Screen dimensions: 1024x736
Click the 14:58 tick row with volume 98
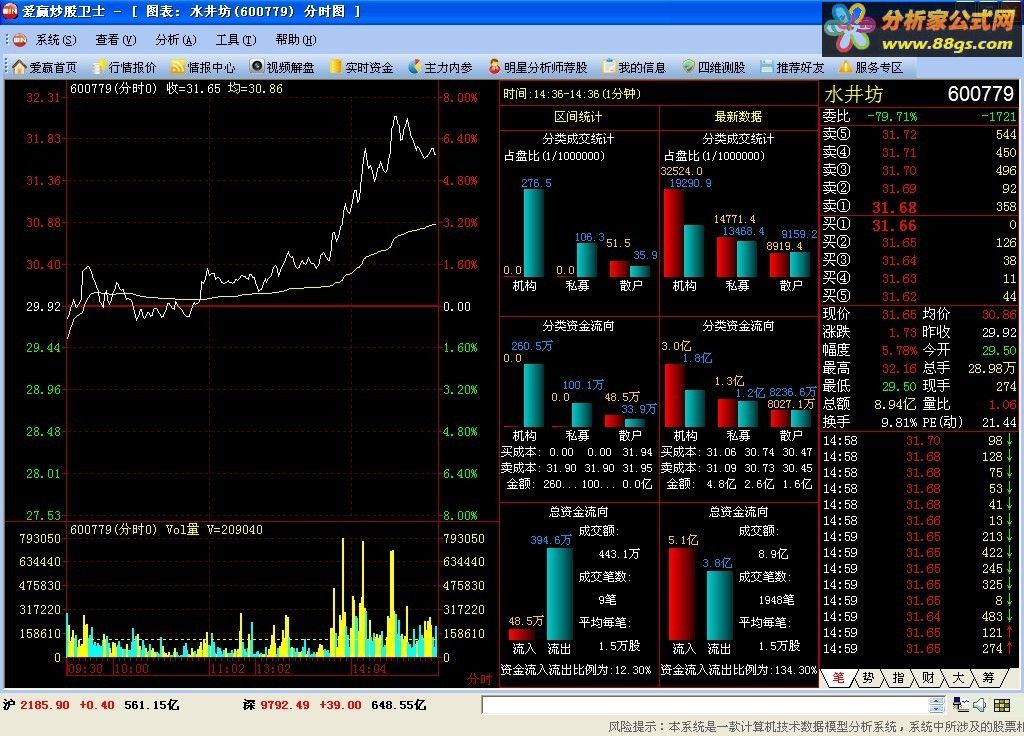tap(918, 441)
